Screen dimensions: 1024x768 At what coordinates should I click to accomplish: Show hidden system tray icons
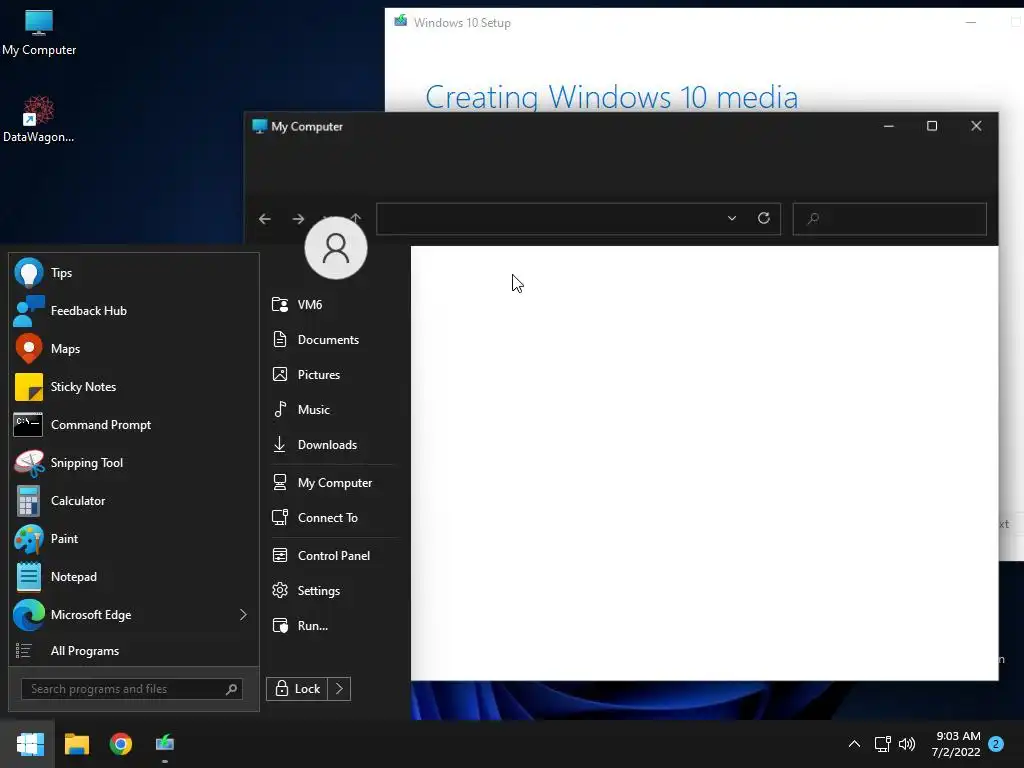click(854, 744)
